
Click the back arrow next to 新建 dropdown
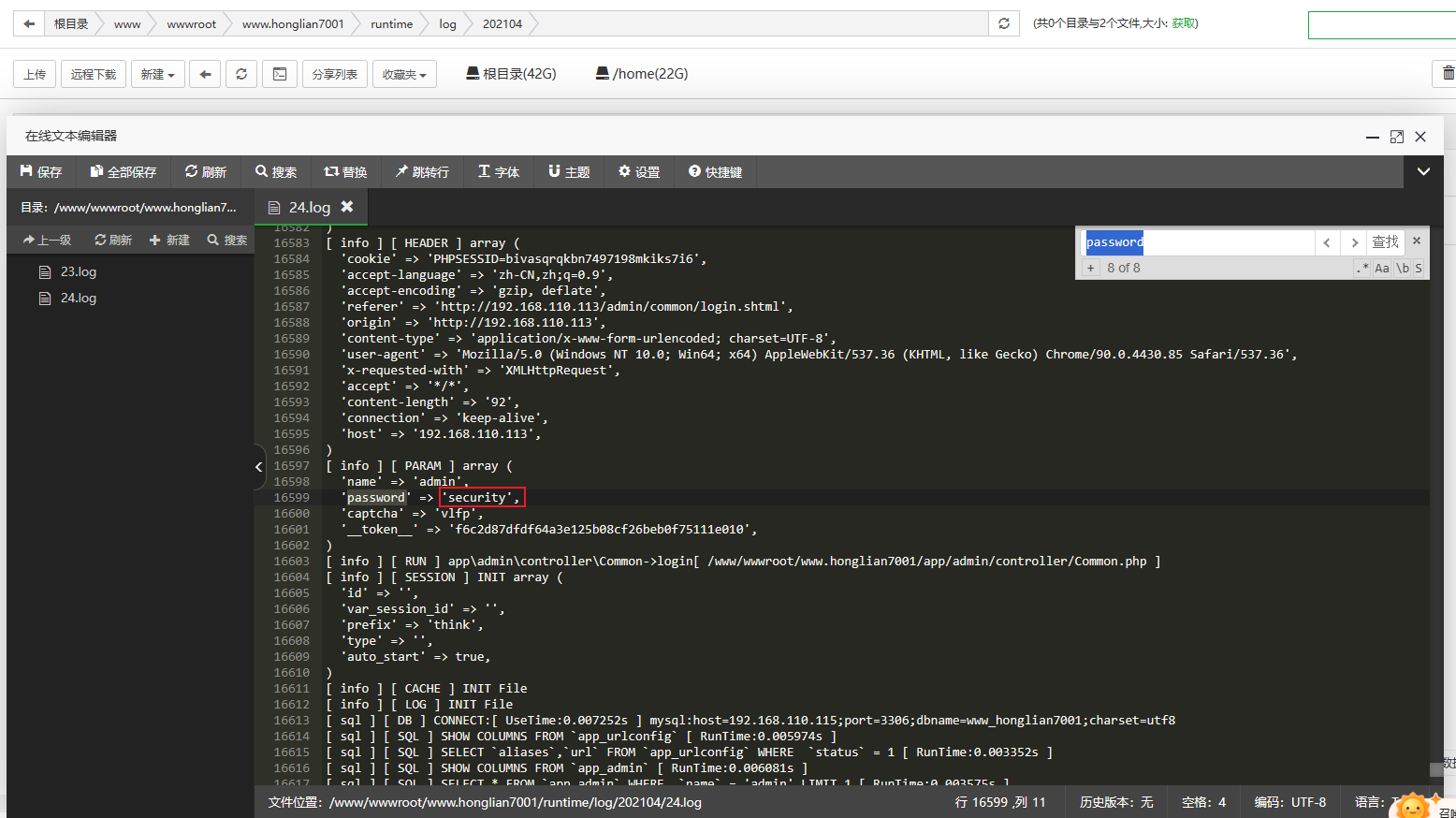205,74
